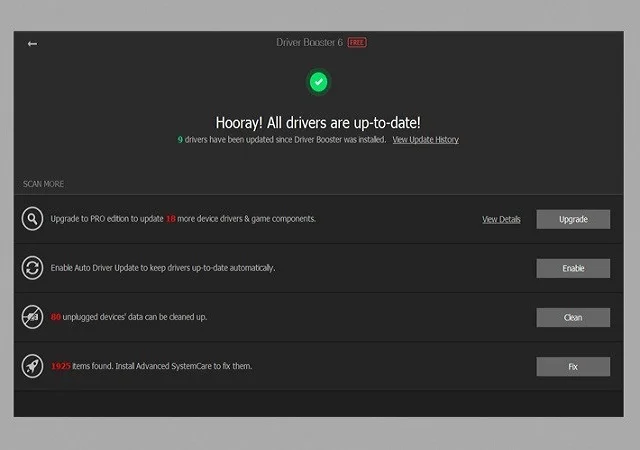Screen dimensions: 640x450
Task: Click the SCAN MORE section label
Action: point(43,184)
